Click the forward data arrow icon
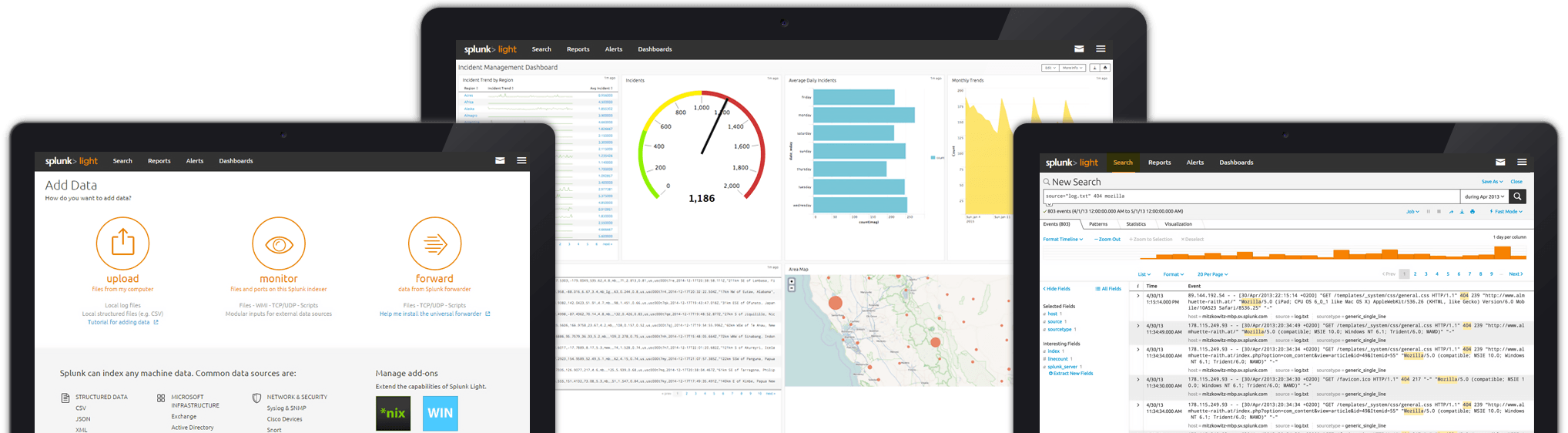This screenshot has width=1568, height=433. click(434, 243)
